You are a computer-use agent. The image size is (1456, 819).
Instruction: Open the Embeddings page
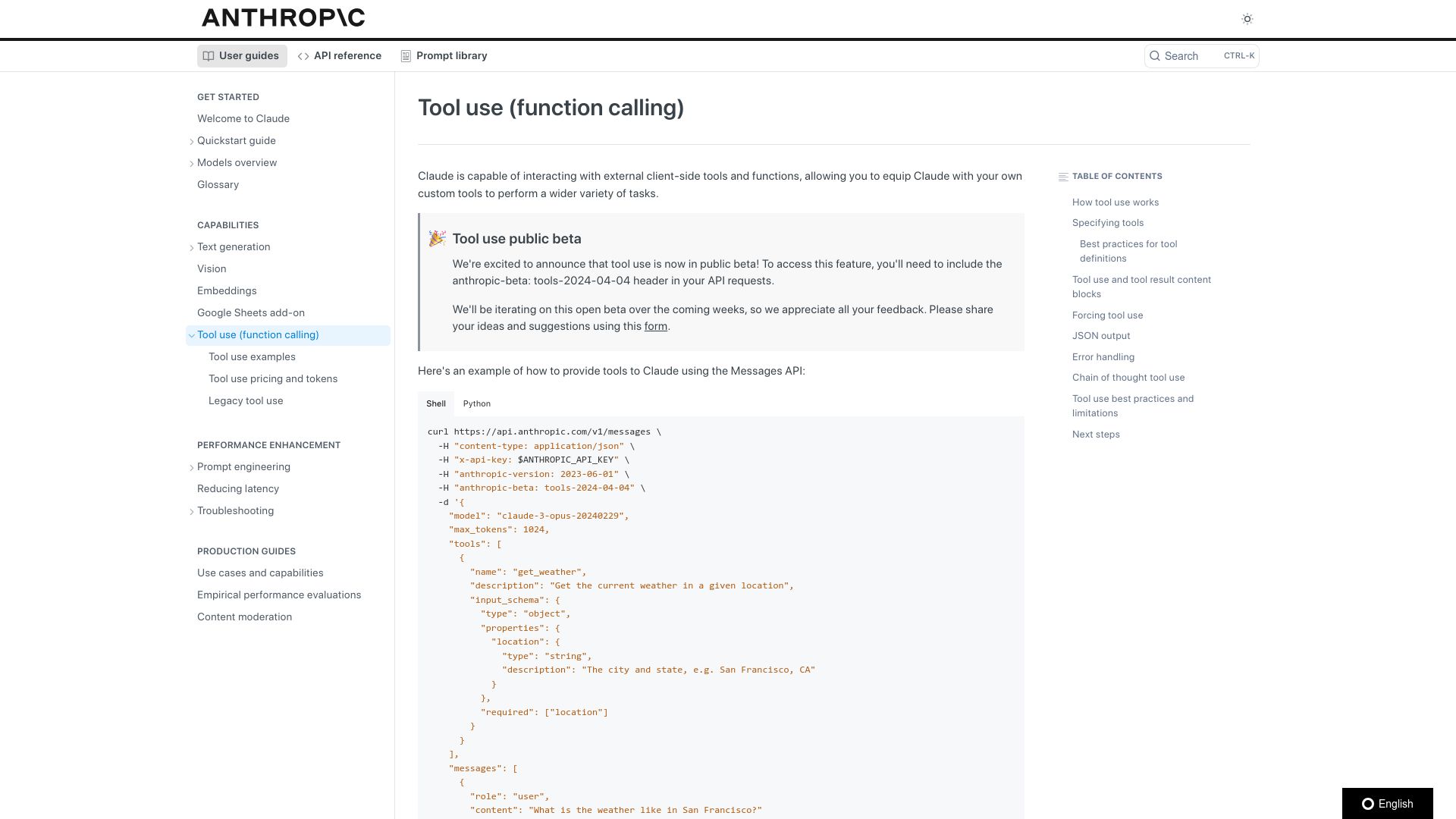227,291
